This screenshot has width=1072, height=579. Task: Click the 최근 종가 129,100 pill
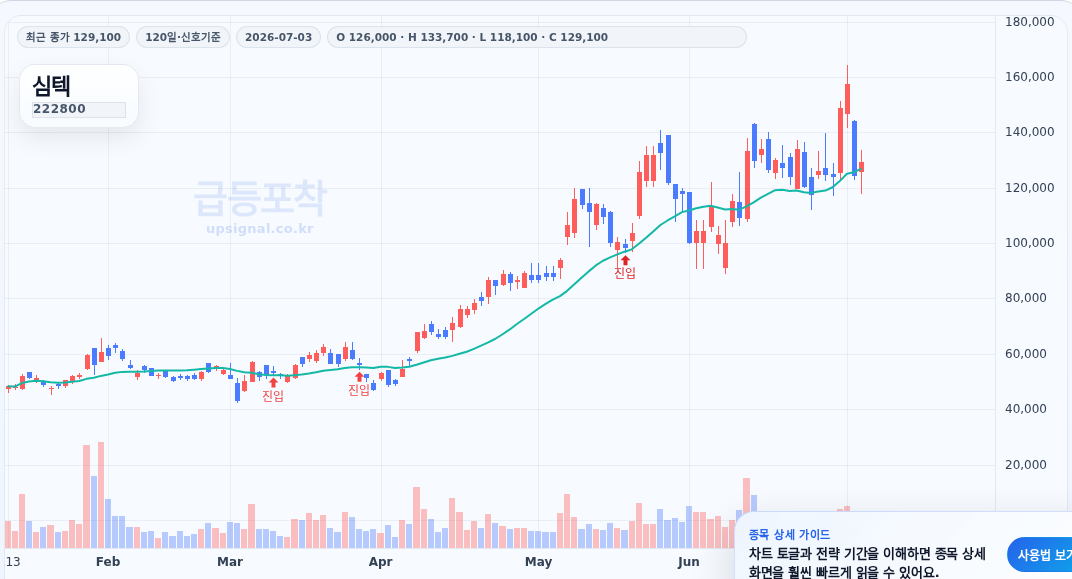[x=73, y=37]
